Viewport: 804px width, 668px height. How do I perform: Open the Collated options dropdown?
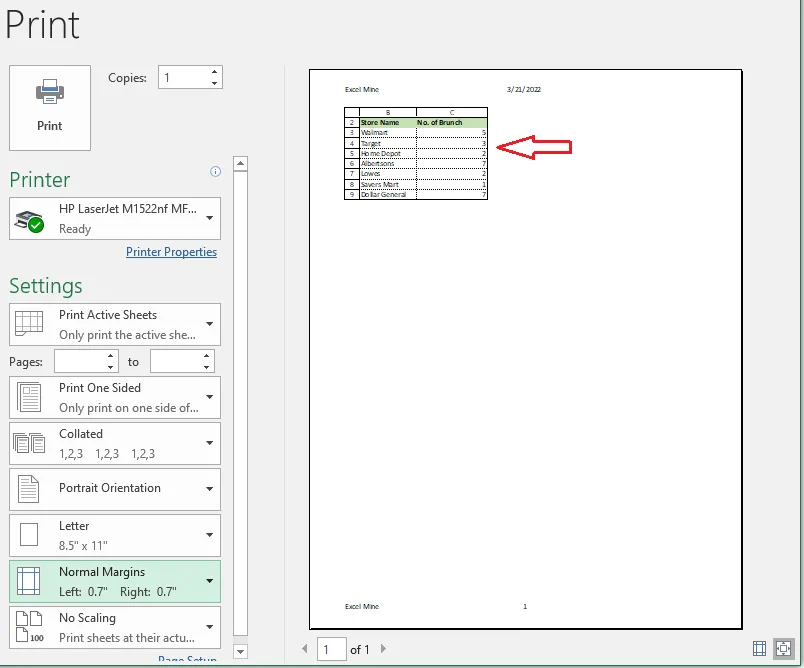115,443
